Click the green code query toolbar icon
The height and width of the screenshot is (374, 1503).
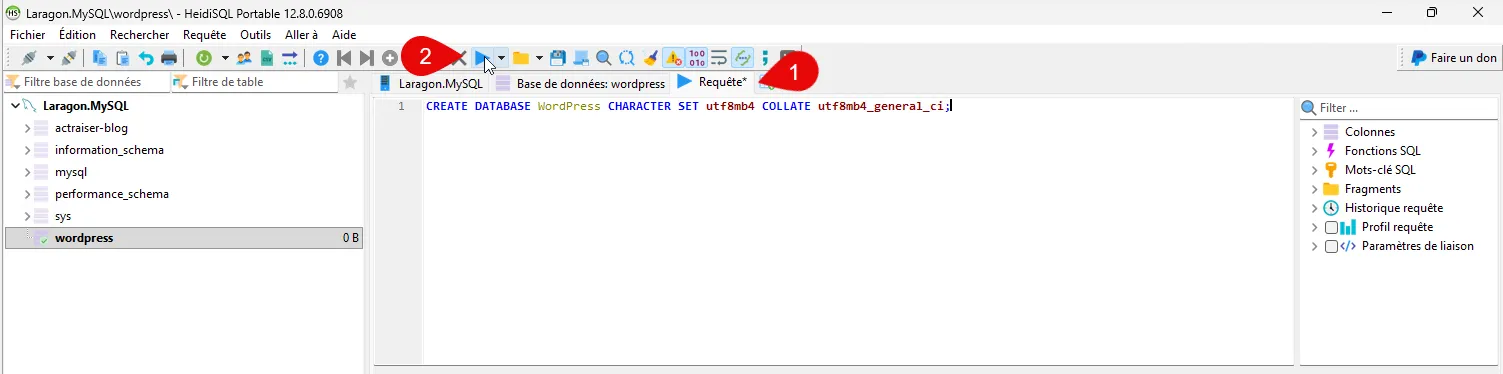[x=742, y=58]
